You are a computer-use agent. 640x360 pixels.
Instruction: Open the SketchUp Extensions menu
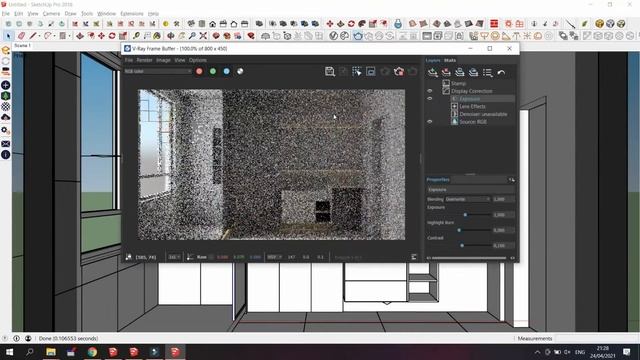tap(131, 13)
